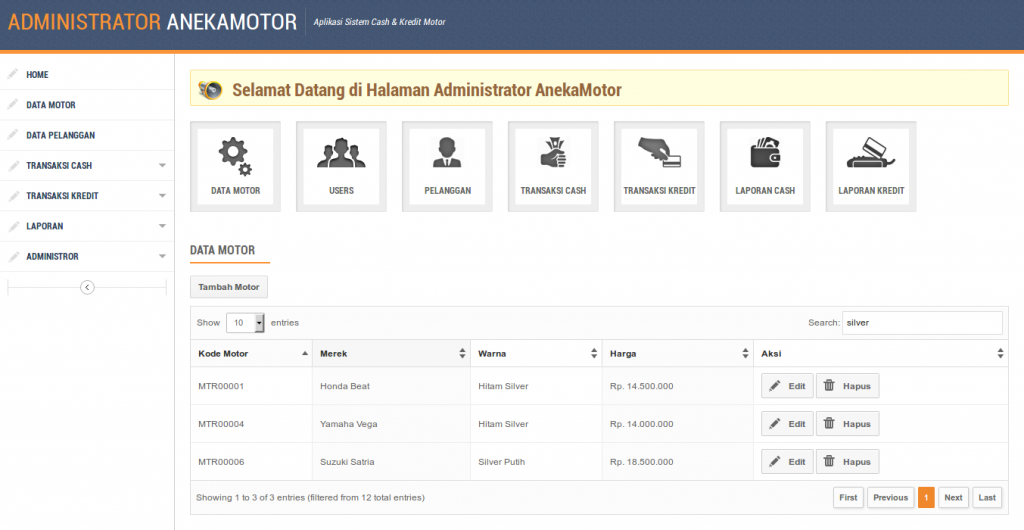This screenshot has height=530, width=1024.
Task: Sort table by Warna column
Action: click(x=536, y=353)
